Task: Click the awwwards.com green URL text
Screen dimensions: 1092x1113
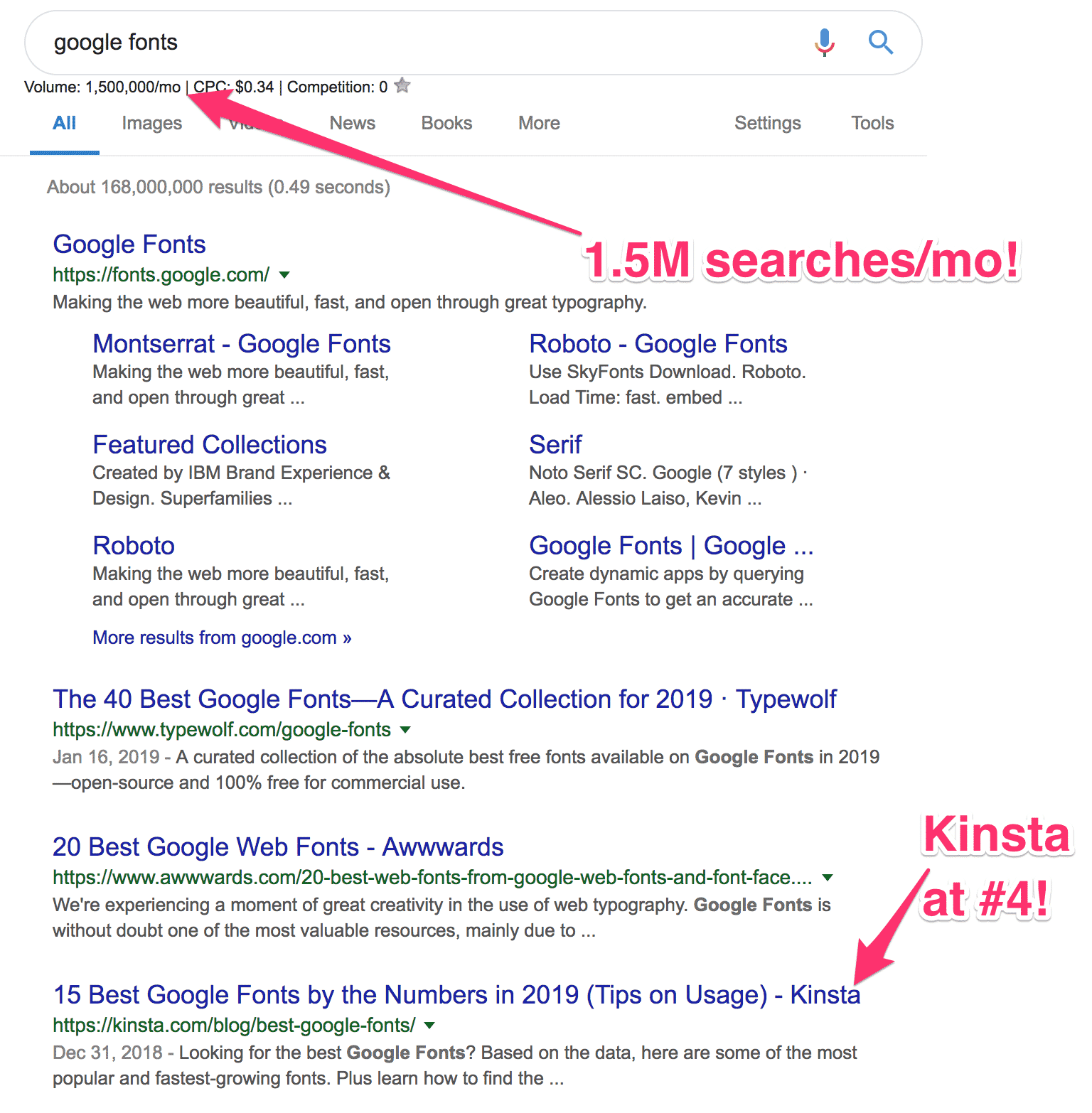Action: (x=432, y=877)
